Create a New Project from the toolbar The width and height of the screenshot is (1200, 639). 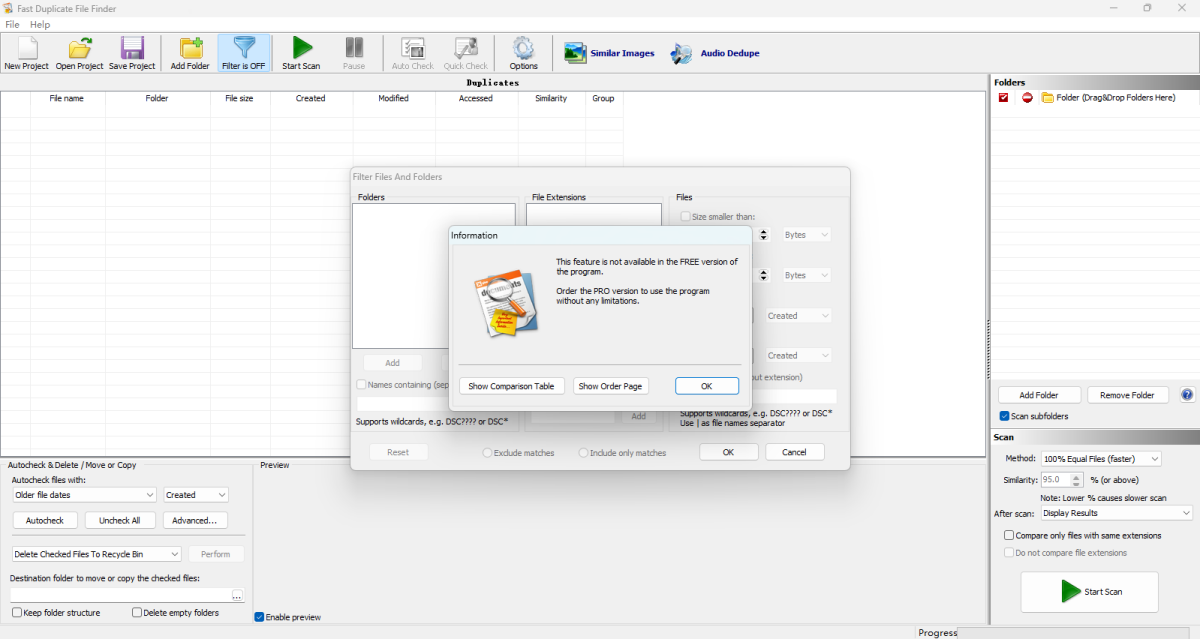pyautogui.click(x=26, y=52)
